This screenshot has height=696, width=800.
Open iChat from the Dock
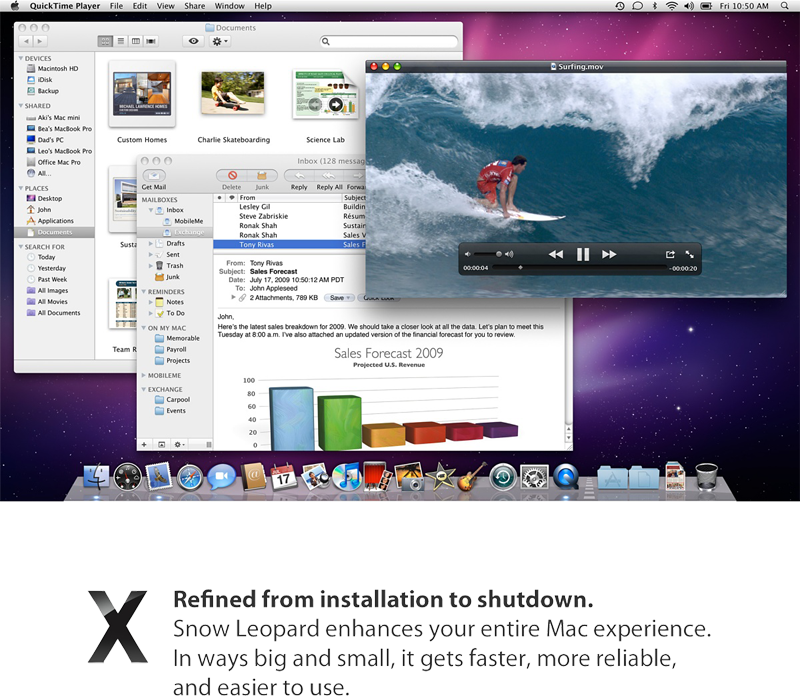[x=221, y=477]
